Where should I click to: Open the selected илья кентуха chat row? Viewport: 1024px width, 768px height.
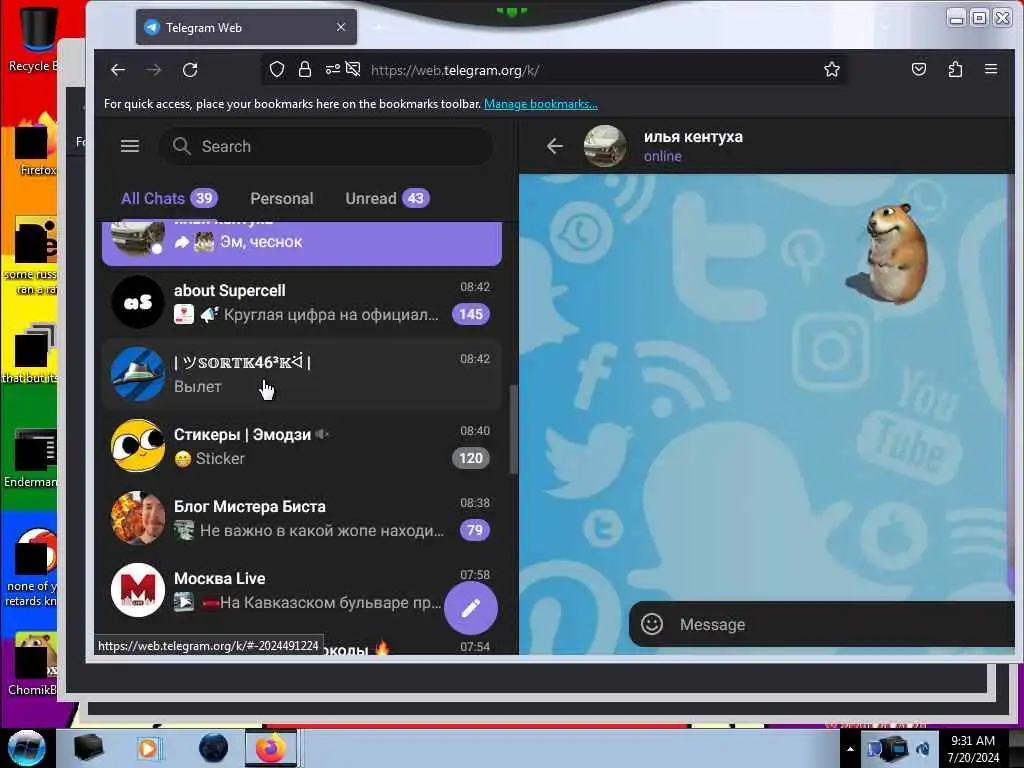click(302, 243)
